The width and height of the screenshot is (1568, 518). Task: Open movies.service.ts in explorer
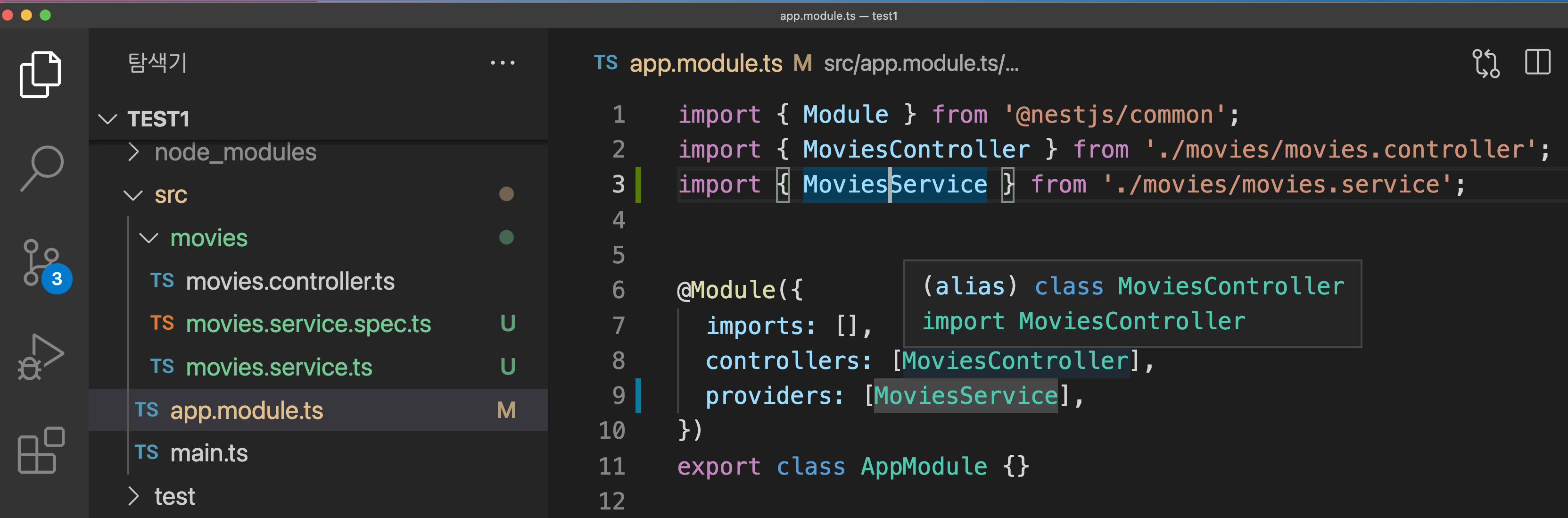(279, 368)
